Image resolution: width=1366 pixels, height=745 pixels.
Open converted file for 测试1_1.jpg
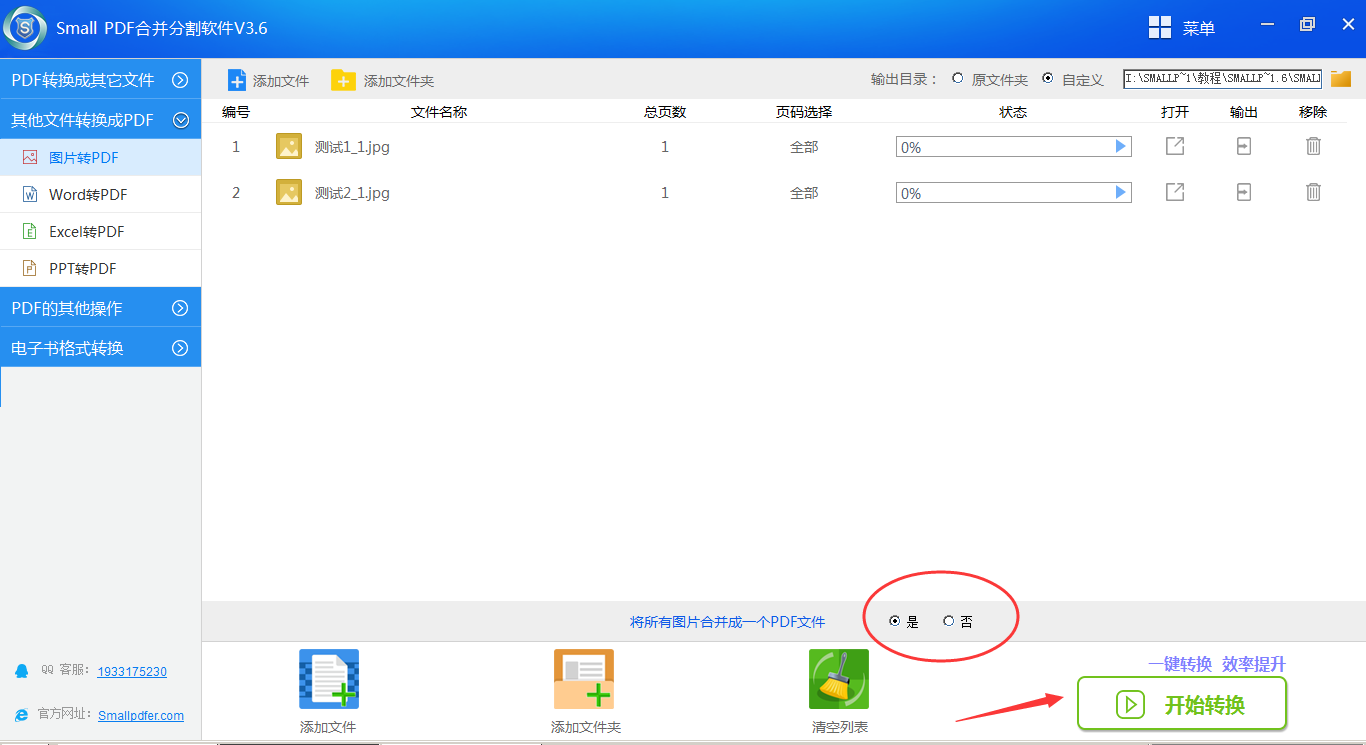tap(1175, 147)
